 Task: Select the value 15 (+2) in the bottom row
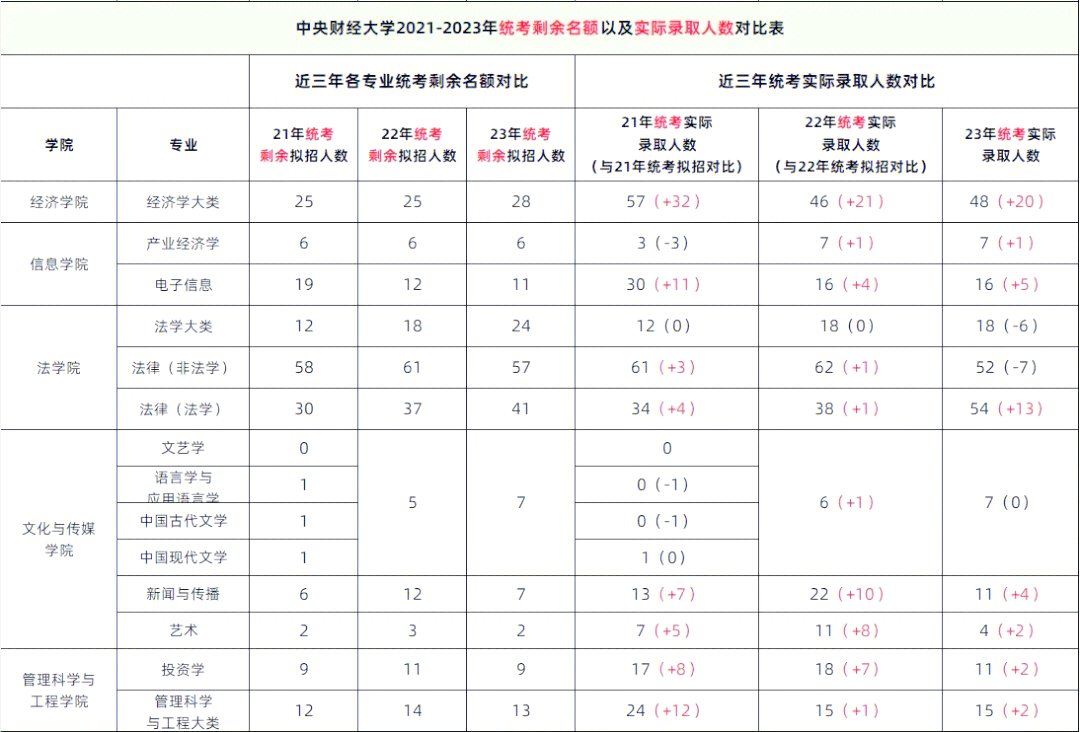coord(1006,711)
